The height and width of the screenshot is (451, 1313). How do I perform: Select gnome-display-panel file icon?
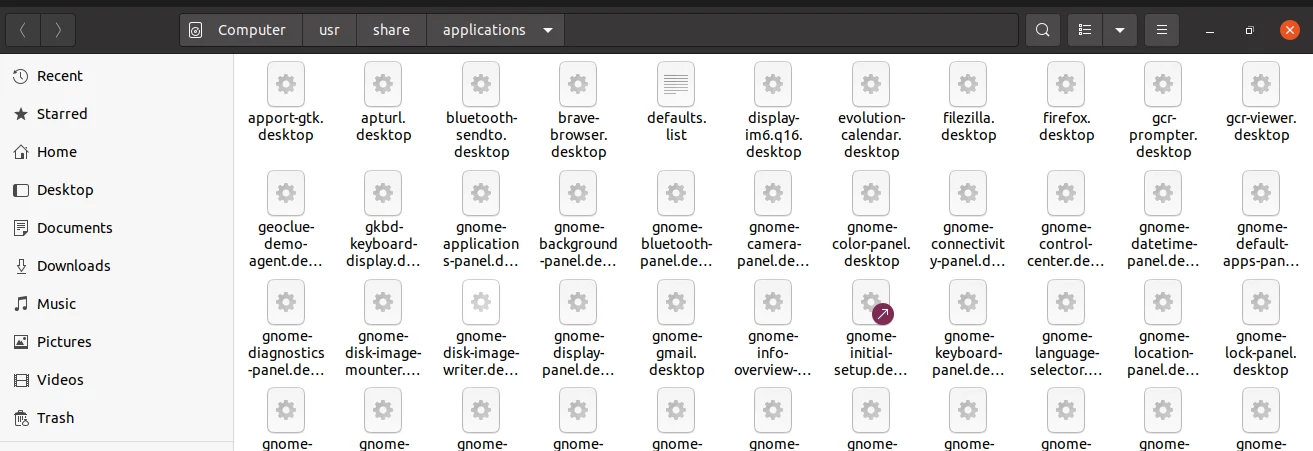click(x=578, y=300)
